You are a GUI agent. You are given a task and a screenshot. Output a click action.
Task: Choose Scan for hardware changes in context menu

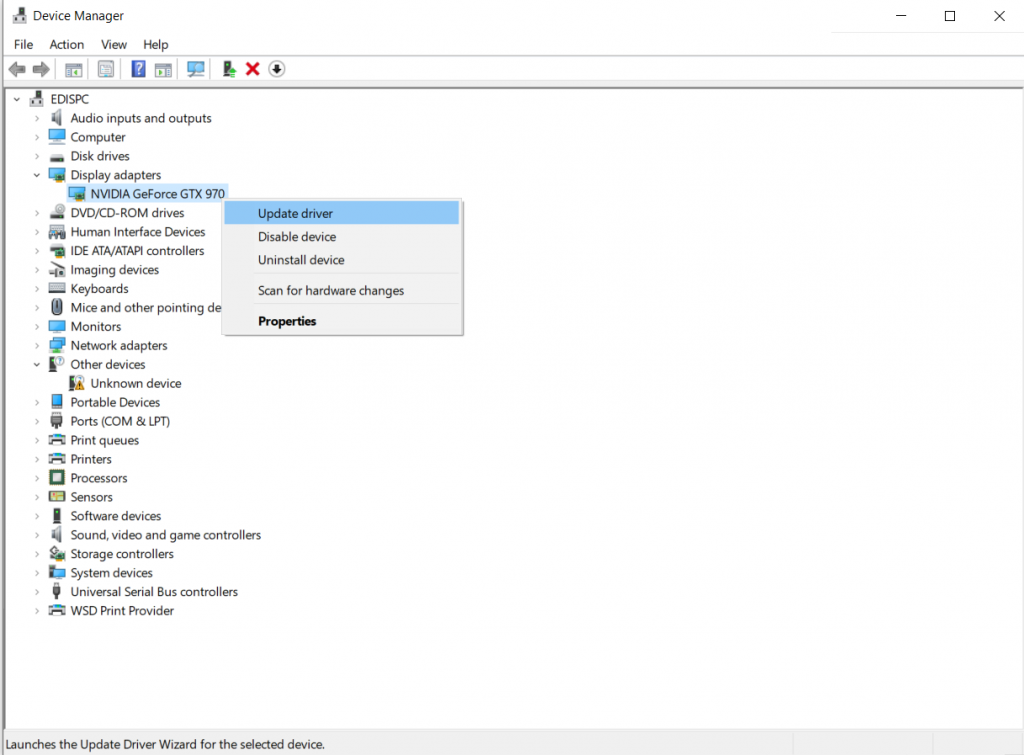coord(342,291)
